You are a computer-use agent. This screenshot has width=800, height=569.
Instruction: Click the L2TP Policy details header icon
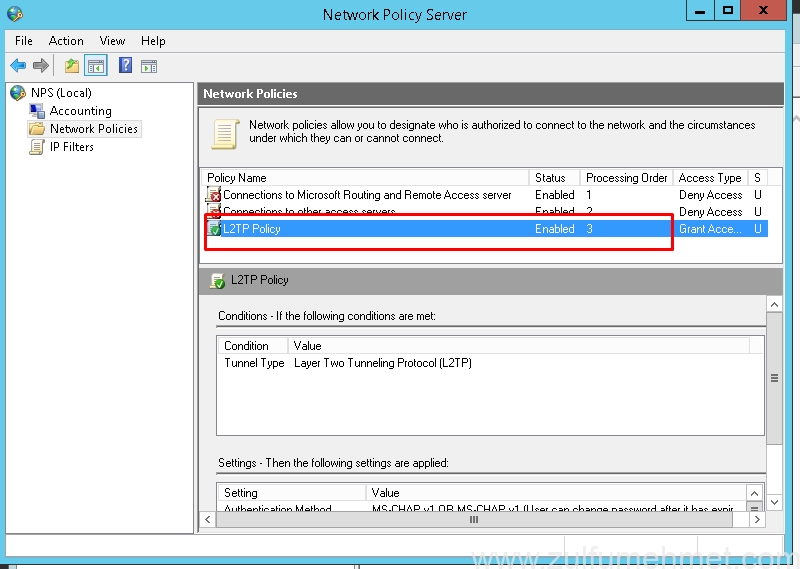[217, 281]
